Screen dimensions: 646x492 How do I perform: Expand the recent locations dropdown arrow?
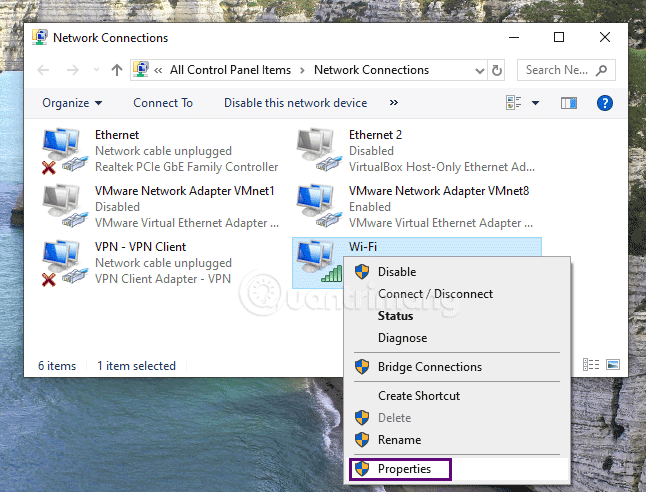pyautogui.click(x=96, y=70)
